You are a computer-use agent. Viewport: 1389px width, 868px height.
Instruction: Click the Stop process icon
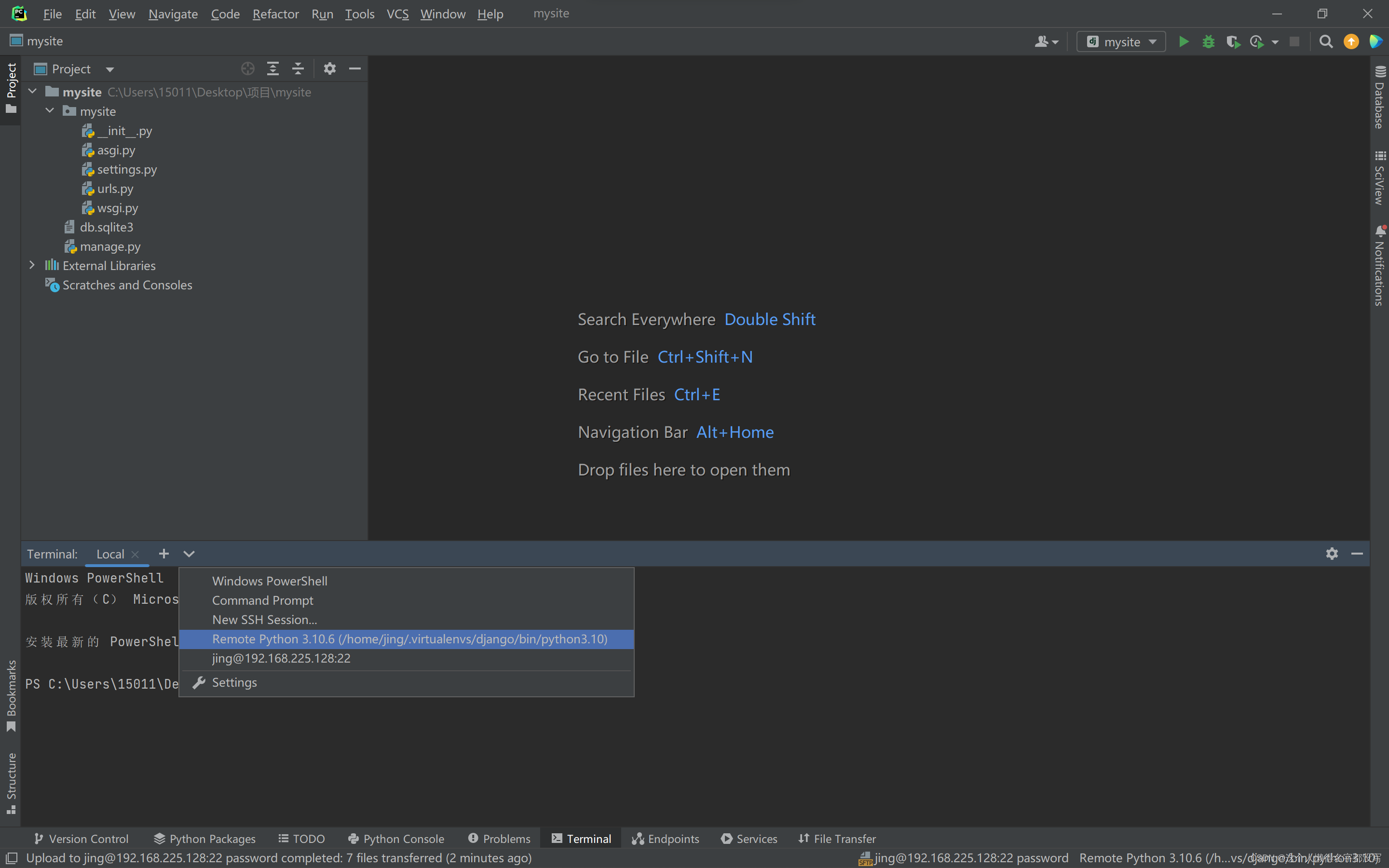coord(1294,42)
